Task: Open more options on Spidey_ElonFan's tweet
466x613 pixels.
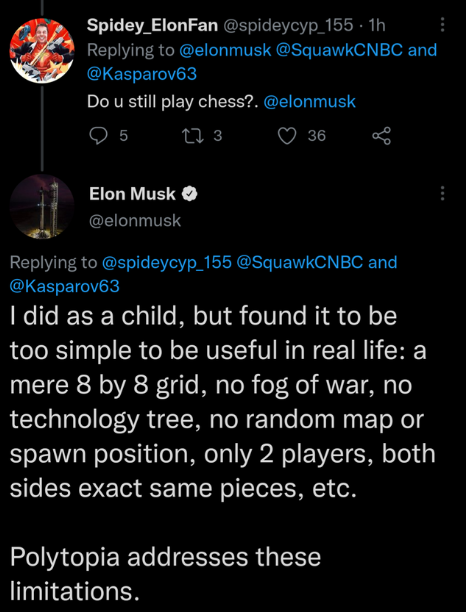Action: [x=442, y=25]
